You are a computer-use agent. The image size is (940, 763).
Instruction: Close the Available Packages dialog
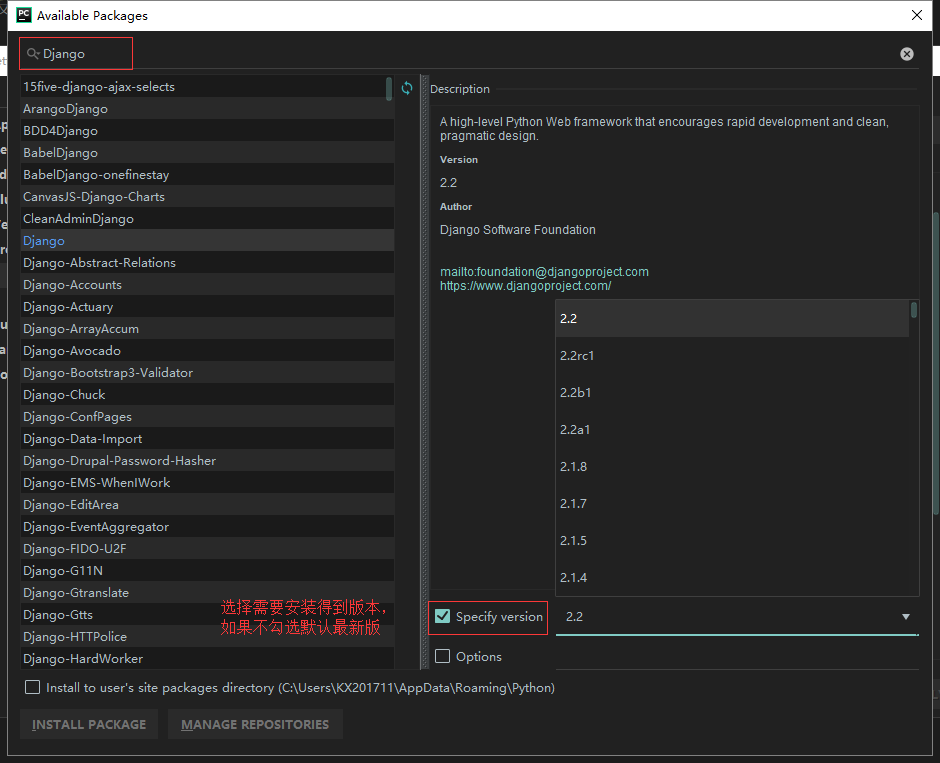pyautogui.click(x=917, y=15)
